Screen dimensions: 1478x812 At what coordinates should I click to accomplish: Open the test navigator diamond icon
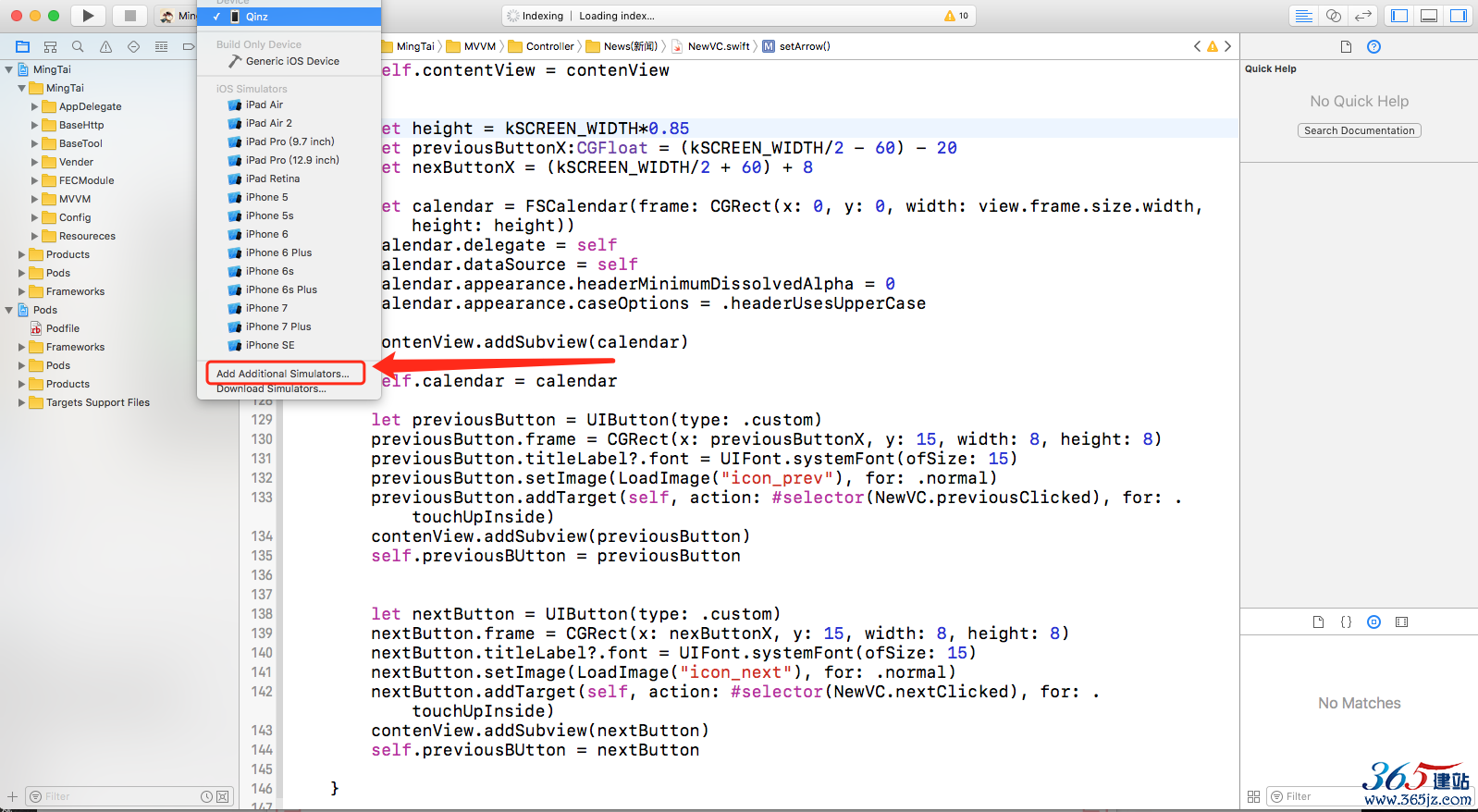[133, 46]
